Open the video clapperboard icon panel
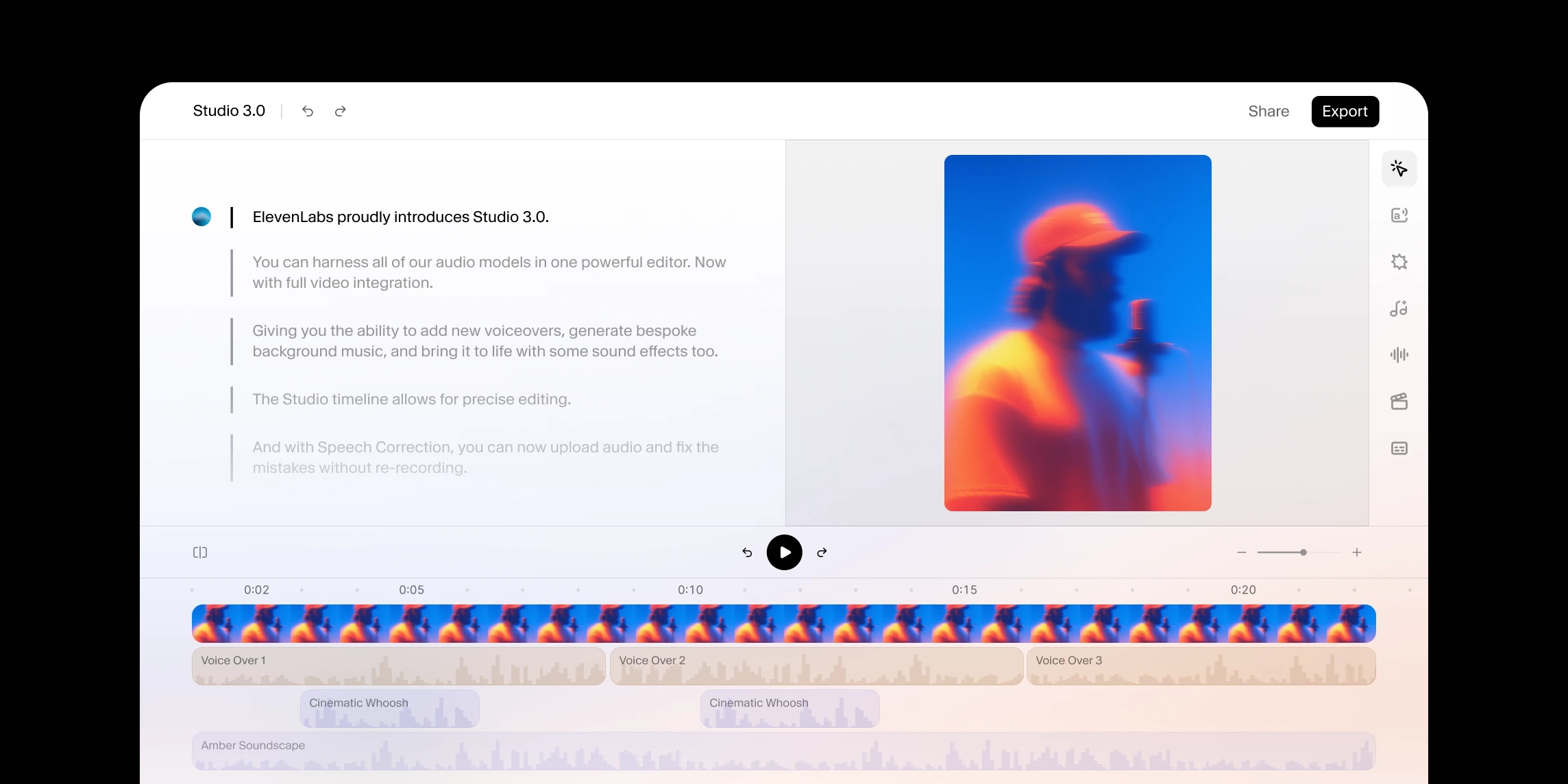 (x=1399, y=402)
